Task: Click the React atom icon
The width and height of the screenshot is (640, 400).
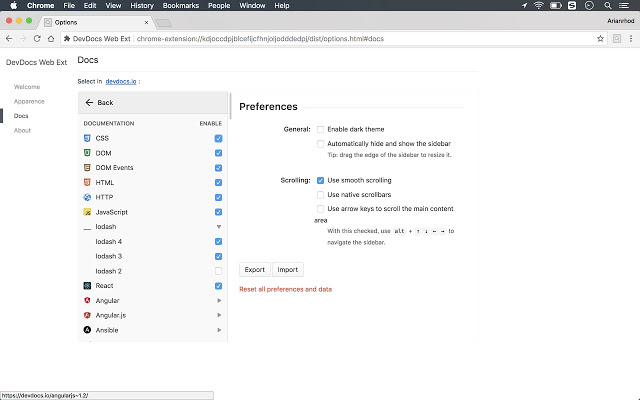Action: pyautogui.click(x=87, y=286)
